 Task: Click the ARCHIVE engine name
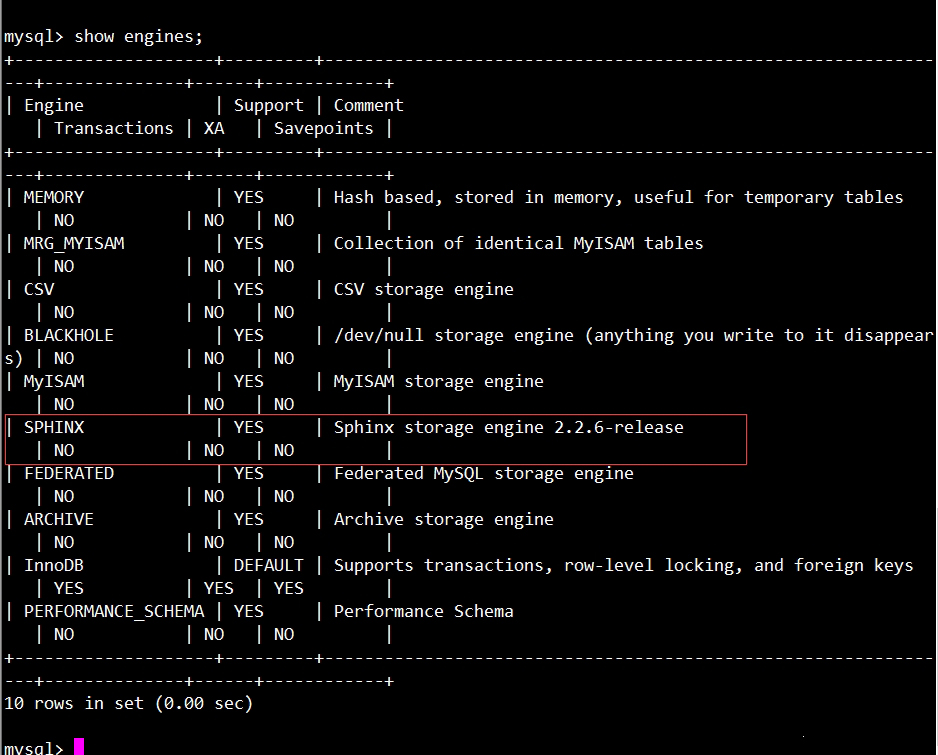point(59,519)
